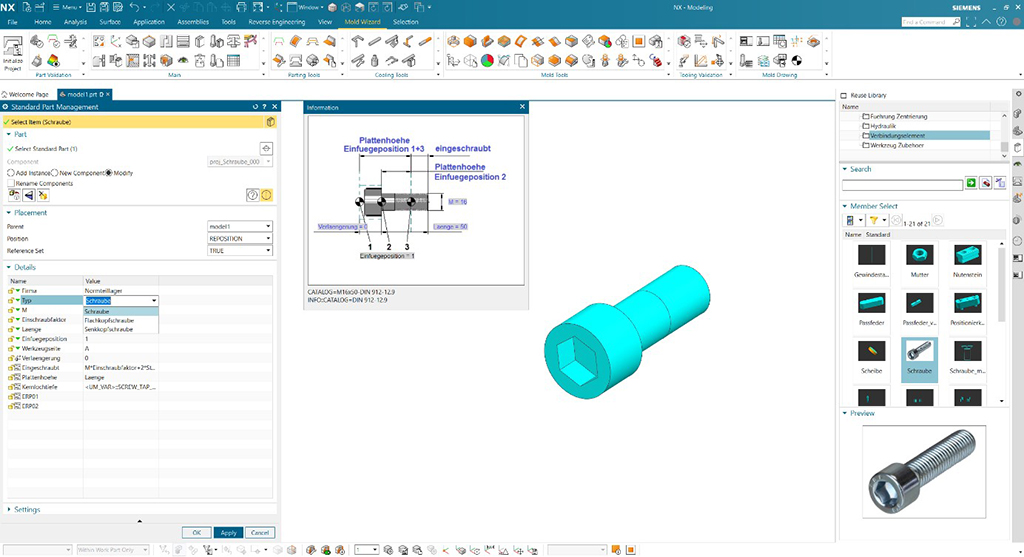Open the Parent dropdown showing model1
The height and width of the screenshot is (557, 1024).
click(x=239, y=226)
